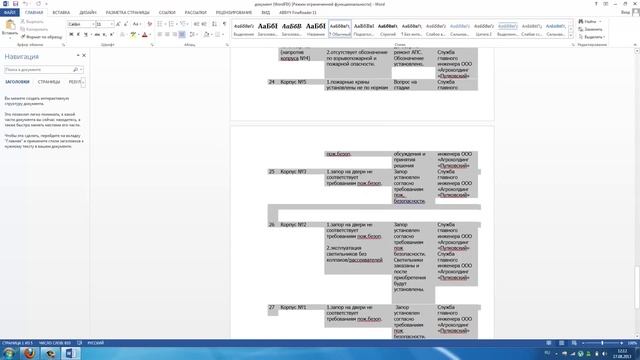Close the Навигация pane
This screenshot has width=640, height=360.
pyautogui.click(x=84, y=55)
